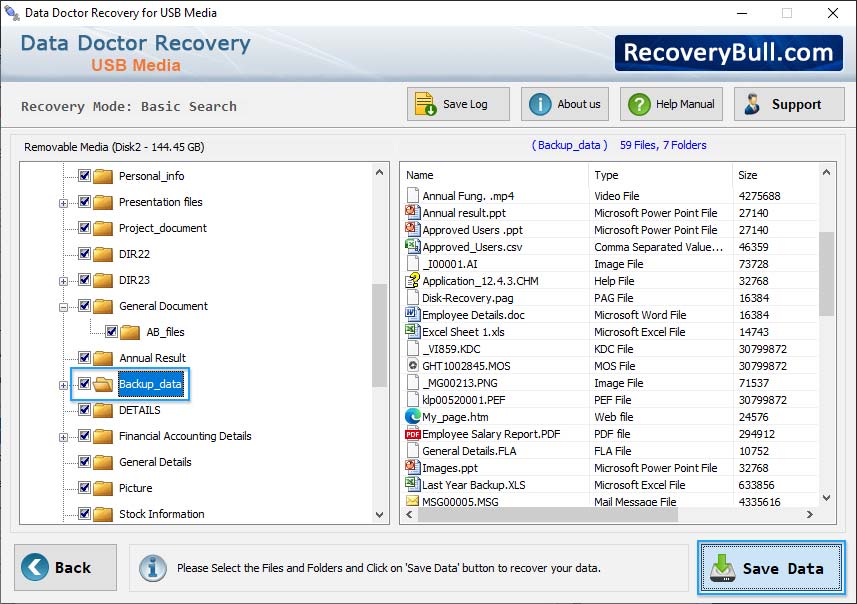Screen dimensions: 857x604
Task: Uncheck the Presentation files checkbox
Action: click(x=84, y=201)
